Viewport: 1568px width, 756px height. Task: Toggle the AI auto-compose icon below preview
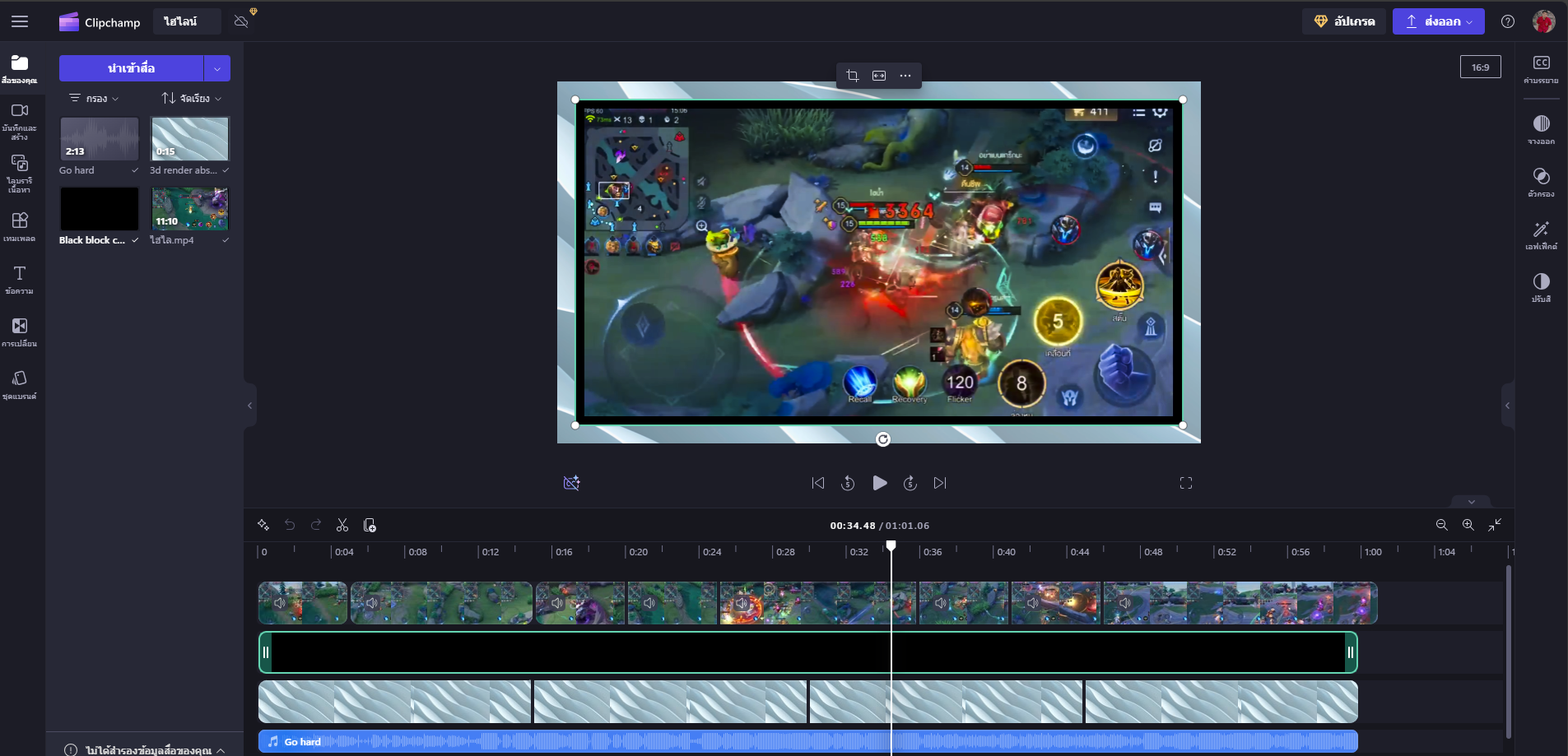[x=571, y=483]
